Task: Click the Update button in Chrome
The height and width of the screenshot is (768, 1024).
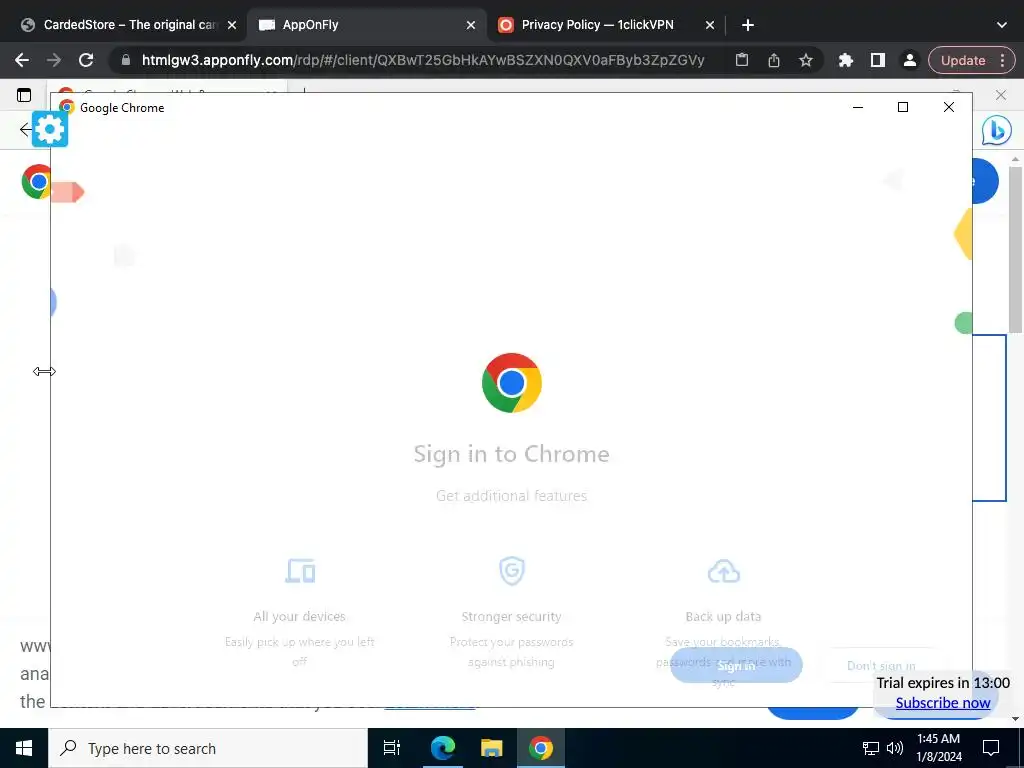Action: click(963, 60)
